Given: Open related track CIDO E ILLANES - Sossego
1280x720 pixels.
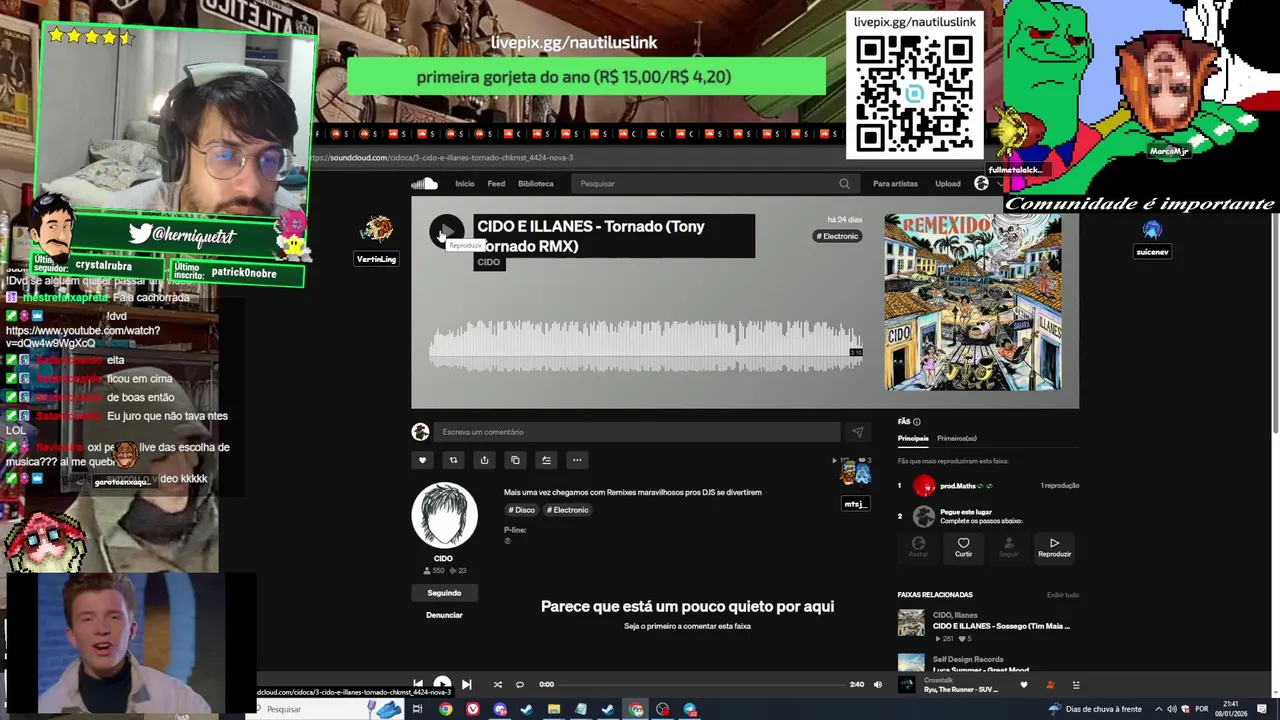Looking at the screenshot, I should [1001, 626].
